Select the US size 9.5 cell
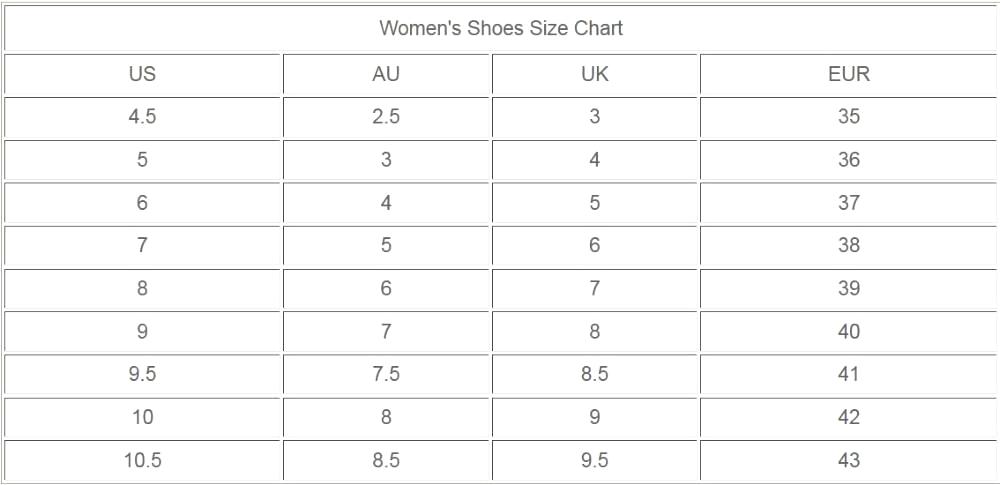 tap(142, 375)
